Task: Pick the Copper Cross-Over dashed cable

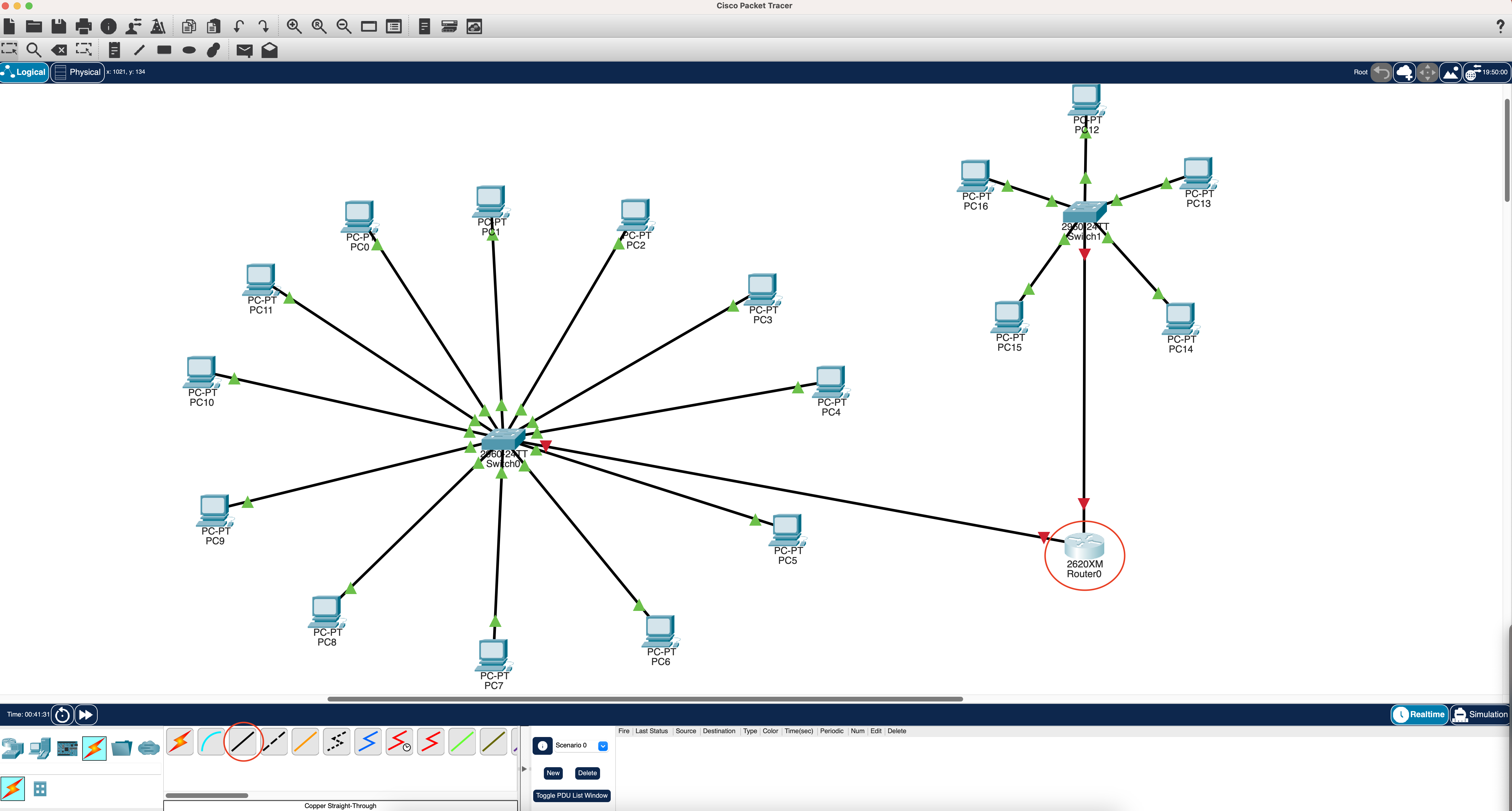Action: pos(274,742)
